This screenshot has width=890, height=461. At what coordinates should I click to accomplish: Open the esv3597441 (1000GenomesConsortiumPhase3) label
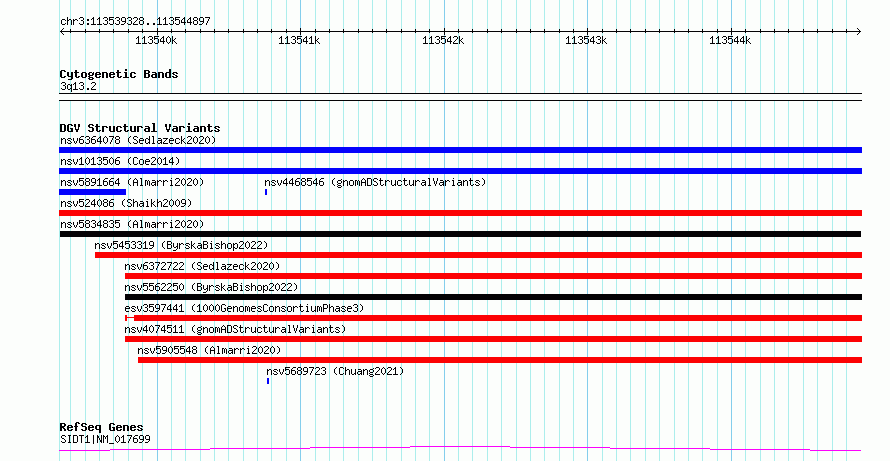[x=244, y=308]
